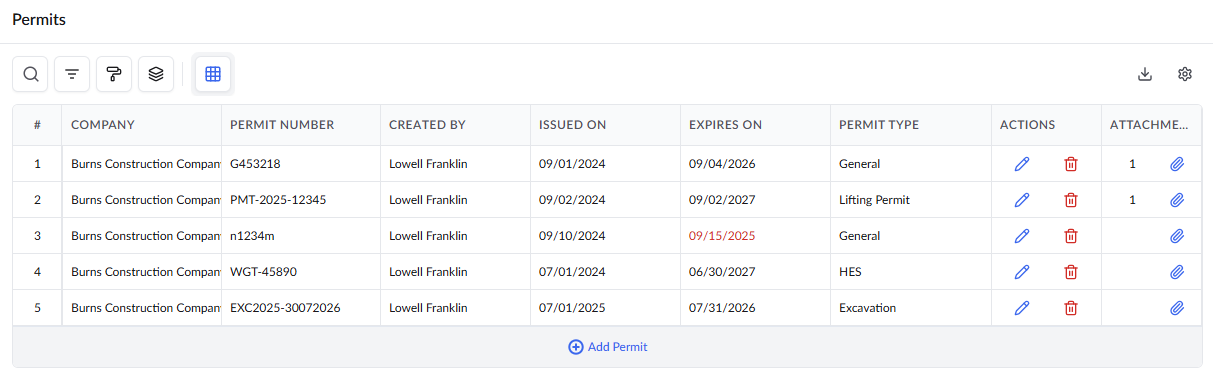Image resolution: width=1213 pixels, height=375 pixels.
Task: Delete permit PMT-2025-12345 with trash icon
Action: 1071,200
